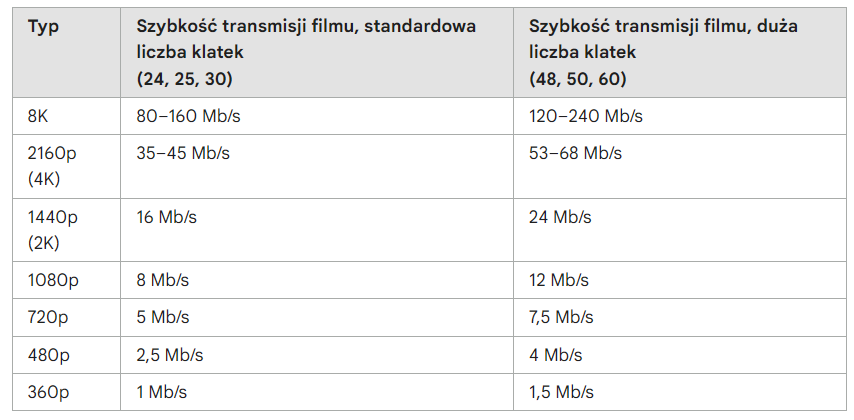Image resolution: width=854 pixels, height=420 pixels.
Task: Click the 120–240 Mb/s cell
Action: pos(586,116)
